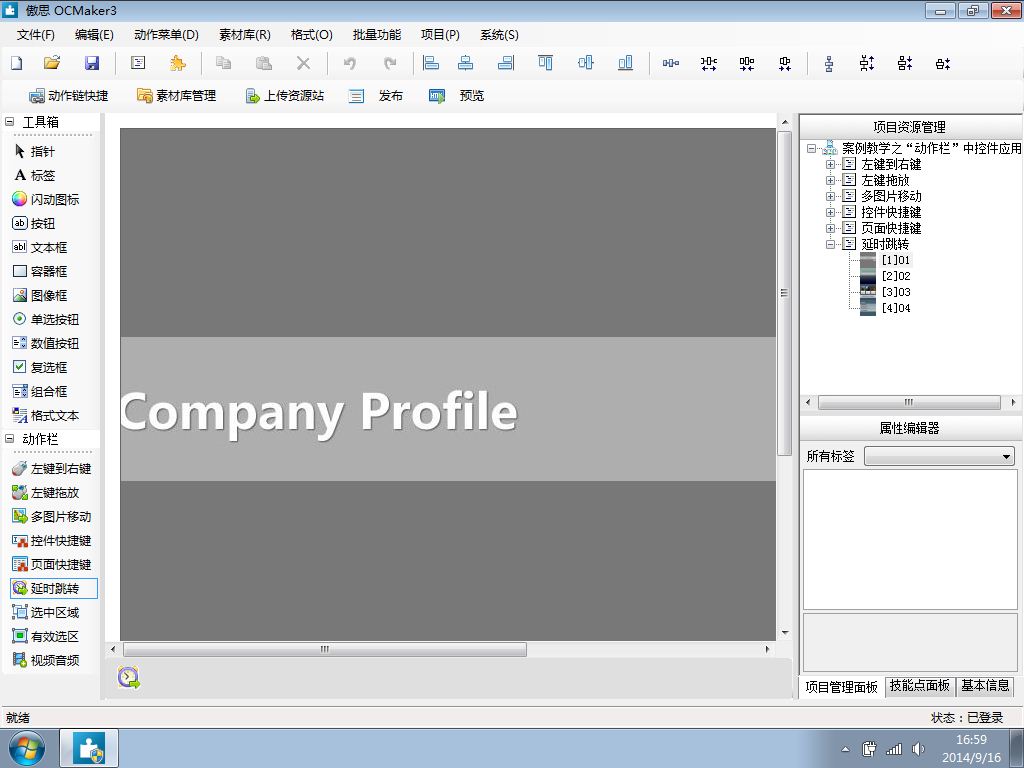Collapse the 动作栏 action bar section
Image resolution: width=1024 pixels, height=768 pixels.
[10, 439]
